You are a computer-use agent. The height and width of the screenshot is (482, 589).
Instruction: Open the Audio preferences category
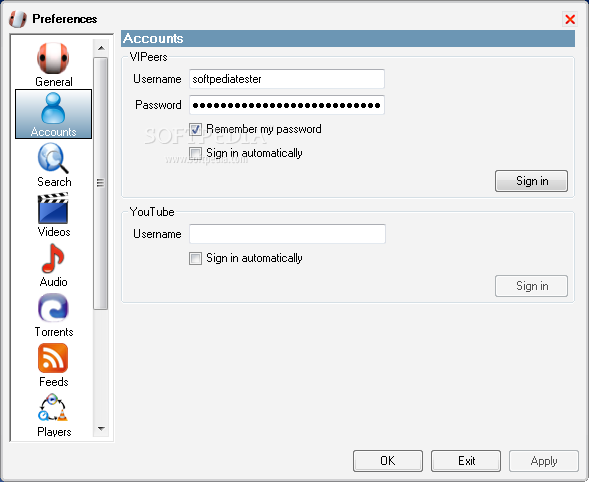coord(53,265)
